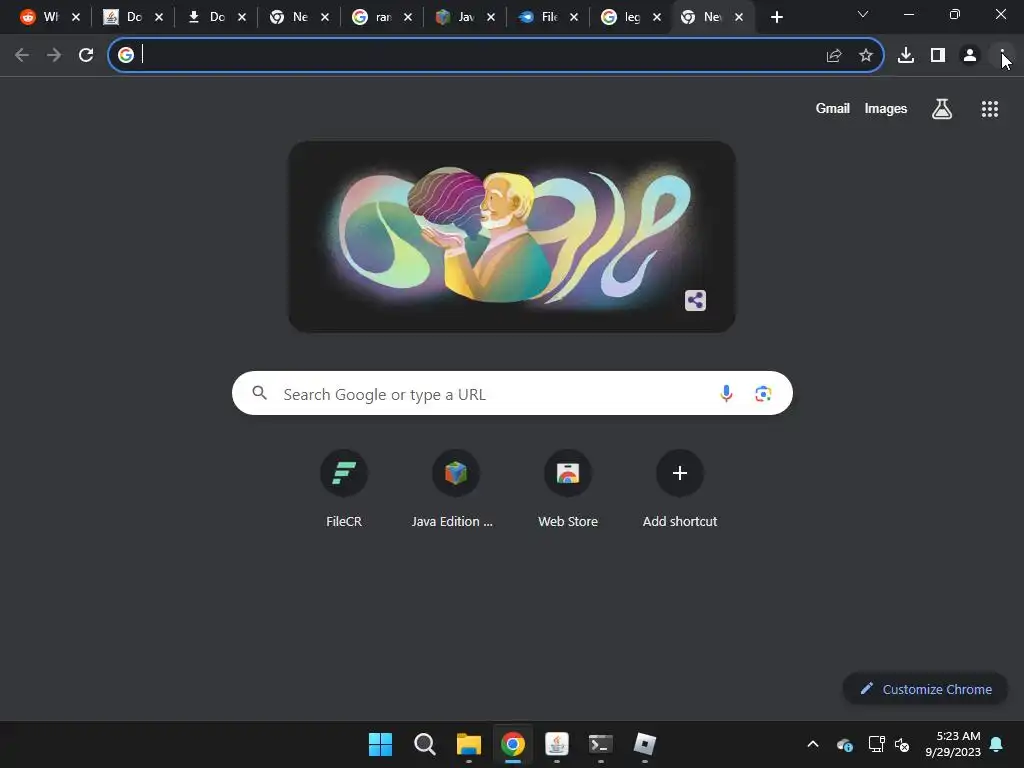
Task: Open Windows taskbar search
Action: tap(424, 744)
